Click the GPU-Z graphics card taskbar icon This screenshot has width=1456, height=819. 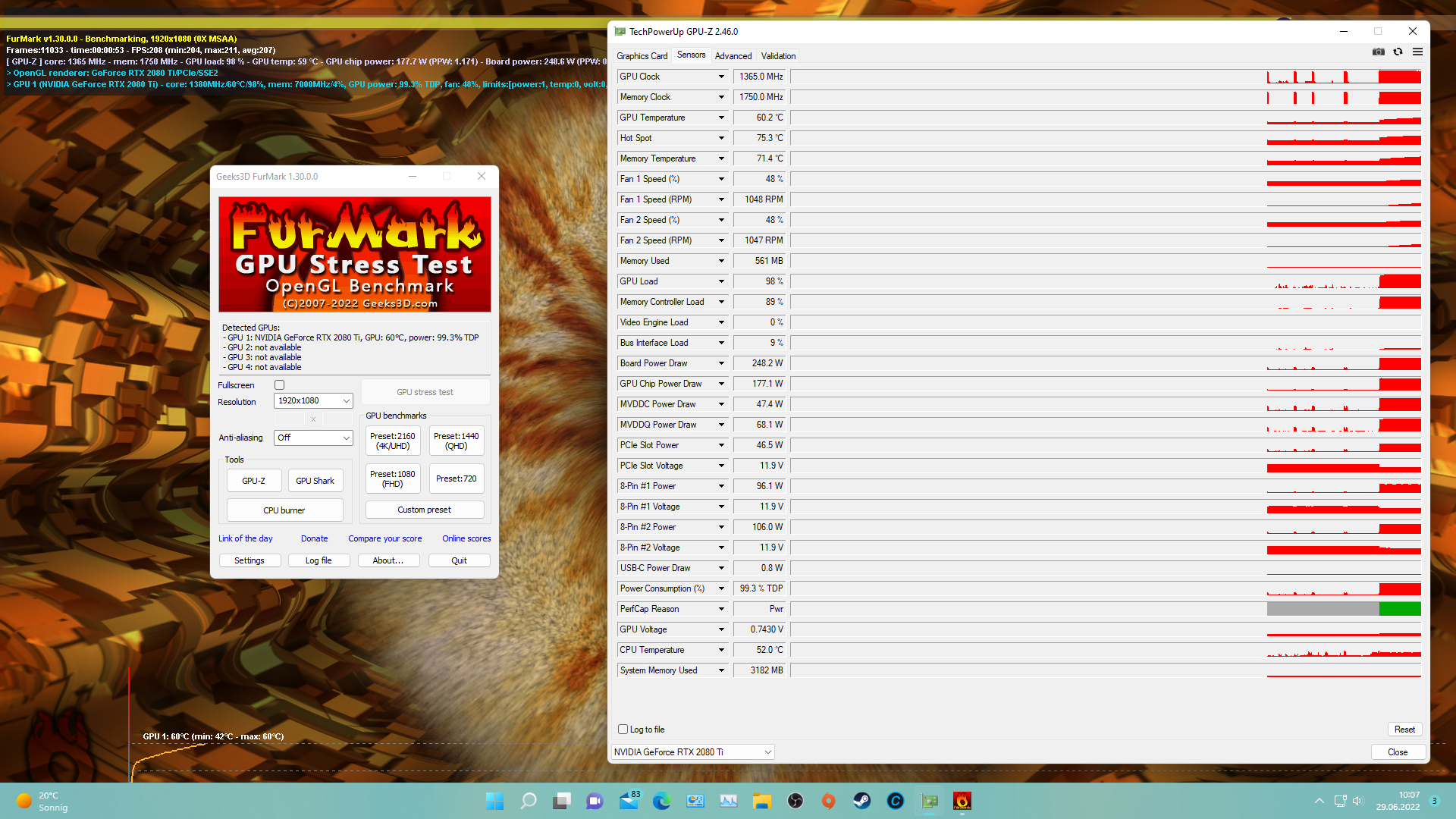click(x=929, y=801)
